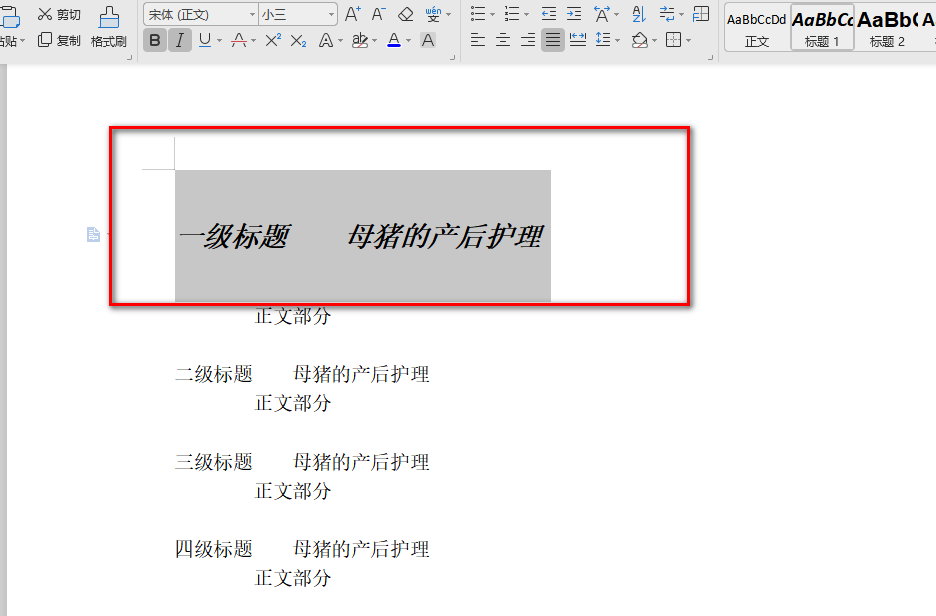Open the paragraph dialog launcher corner icon
Viewport: 936px width, 616px height.
coord(710,58)
